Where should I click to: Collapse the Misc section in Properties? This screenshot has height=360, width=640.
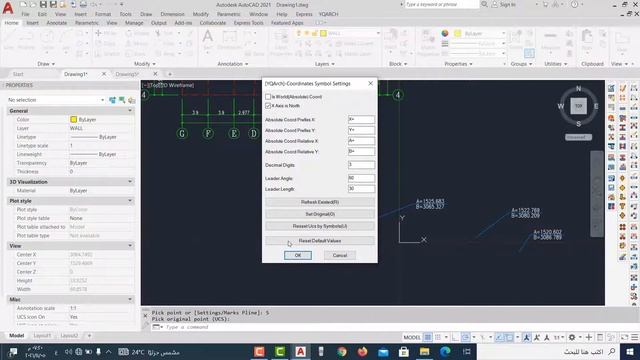point(130,300)
